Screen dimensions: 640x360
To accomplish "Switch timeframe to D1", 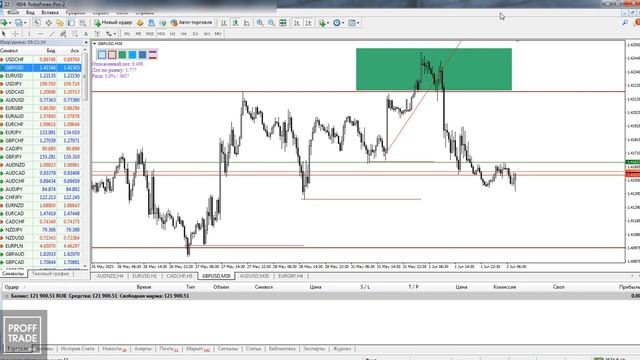I will [195, 33].
